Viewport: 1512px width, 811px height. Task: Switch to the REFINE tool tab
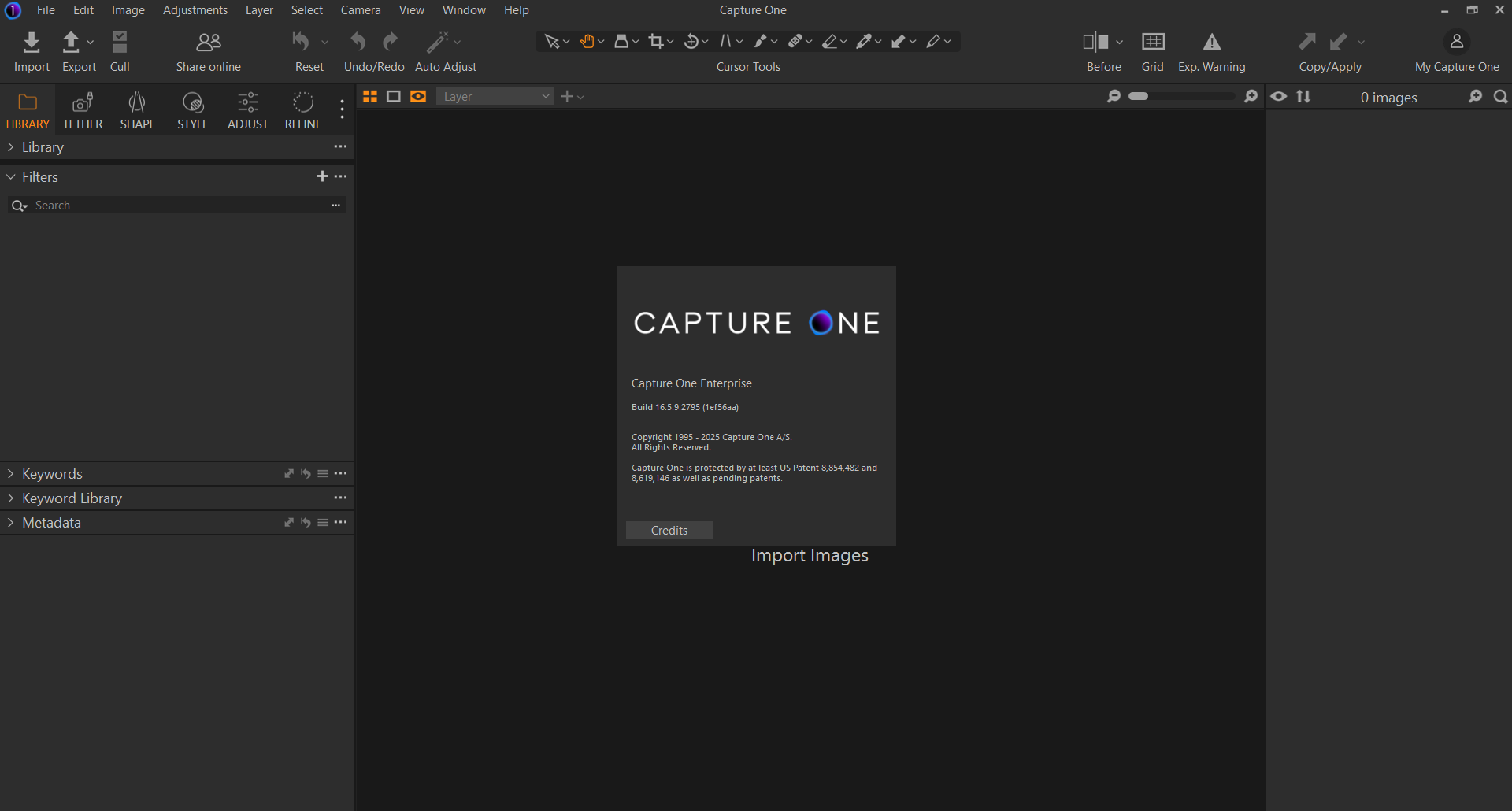point(303,110)
